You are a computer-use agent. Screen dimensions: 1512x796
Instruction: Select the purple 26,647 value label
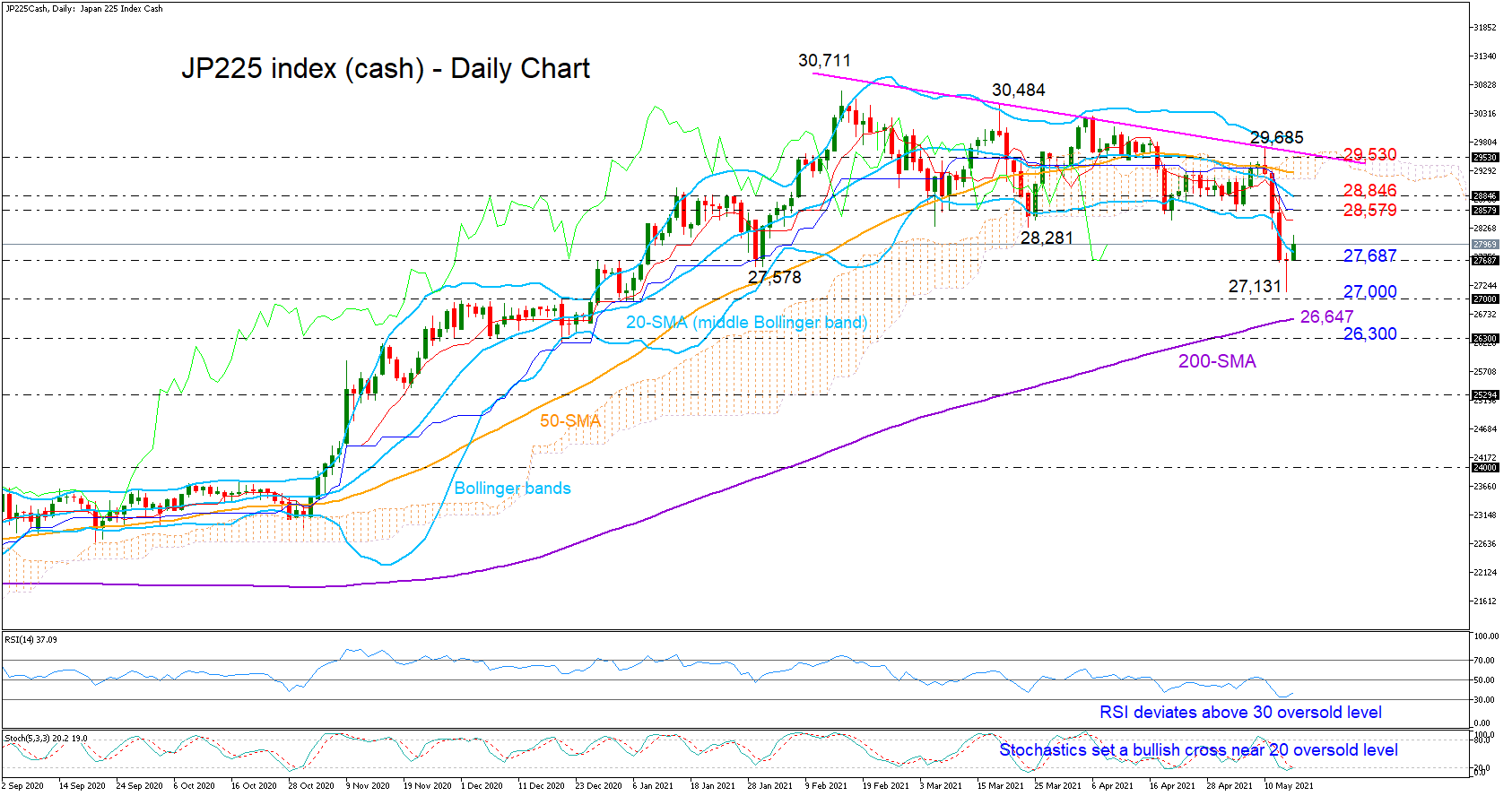pyautogui.click(x=1326, y=317)
